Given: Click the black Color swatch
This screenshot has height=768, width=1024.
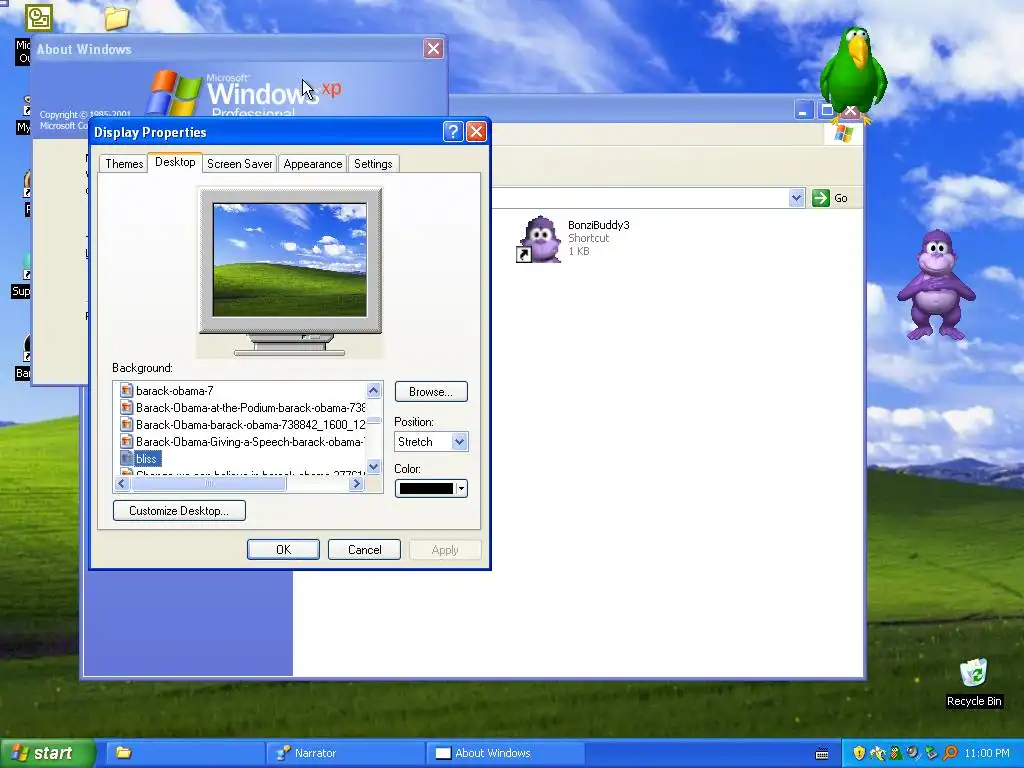Looking at the screenshot, I should tap(426, 488).
